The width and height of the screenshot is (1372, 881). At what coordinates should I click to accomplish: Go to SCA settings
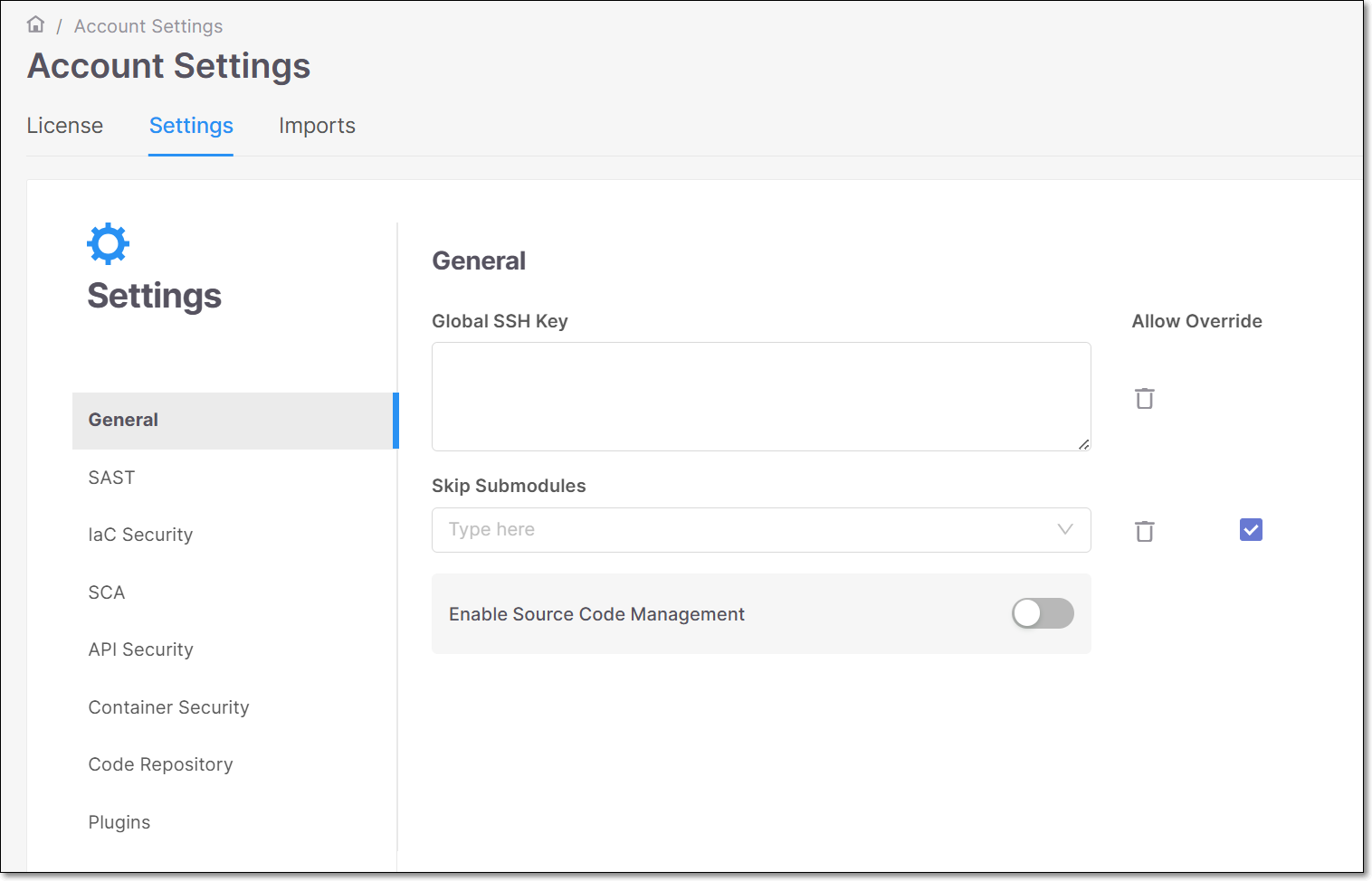click(x=107, y=592)
